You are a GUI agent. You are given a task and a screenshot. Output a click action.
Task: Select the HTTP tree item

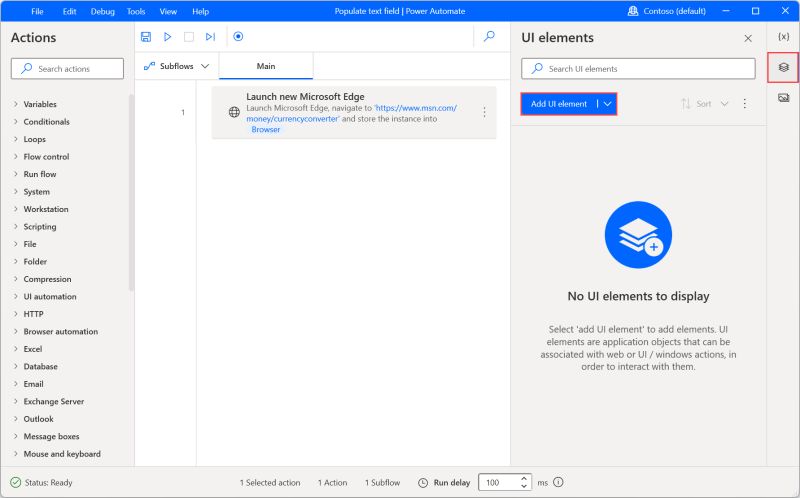[34, 314]
